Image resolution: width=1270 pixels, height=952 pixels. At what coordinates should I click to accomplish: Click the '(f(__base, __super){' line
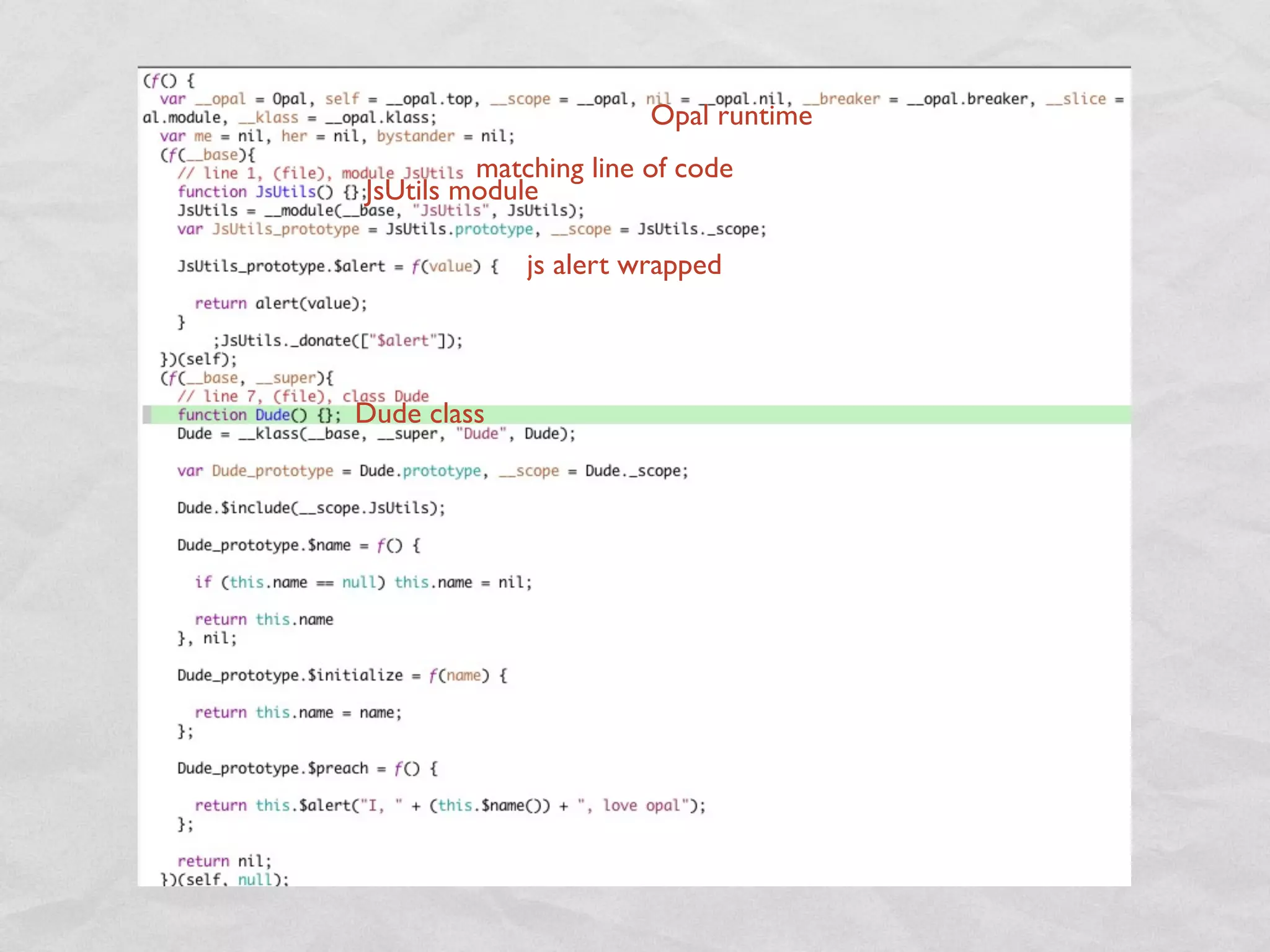tap(247, 378)
